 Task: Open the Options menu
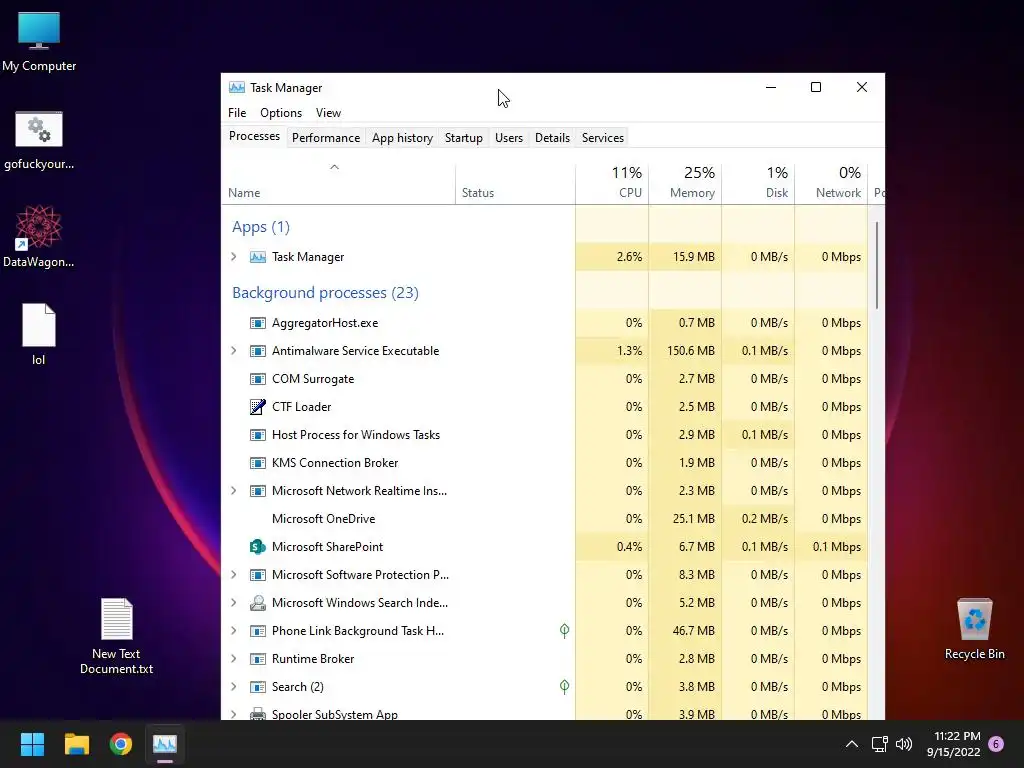[x=281, y=113]
